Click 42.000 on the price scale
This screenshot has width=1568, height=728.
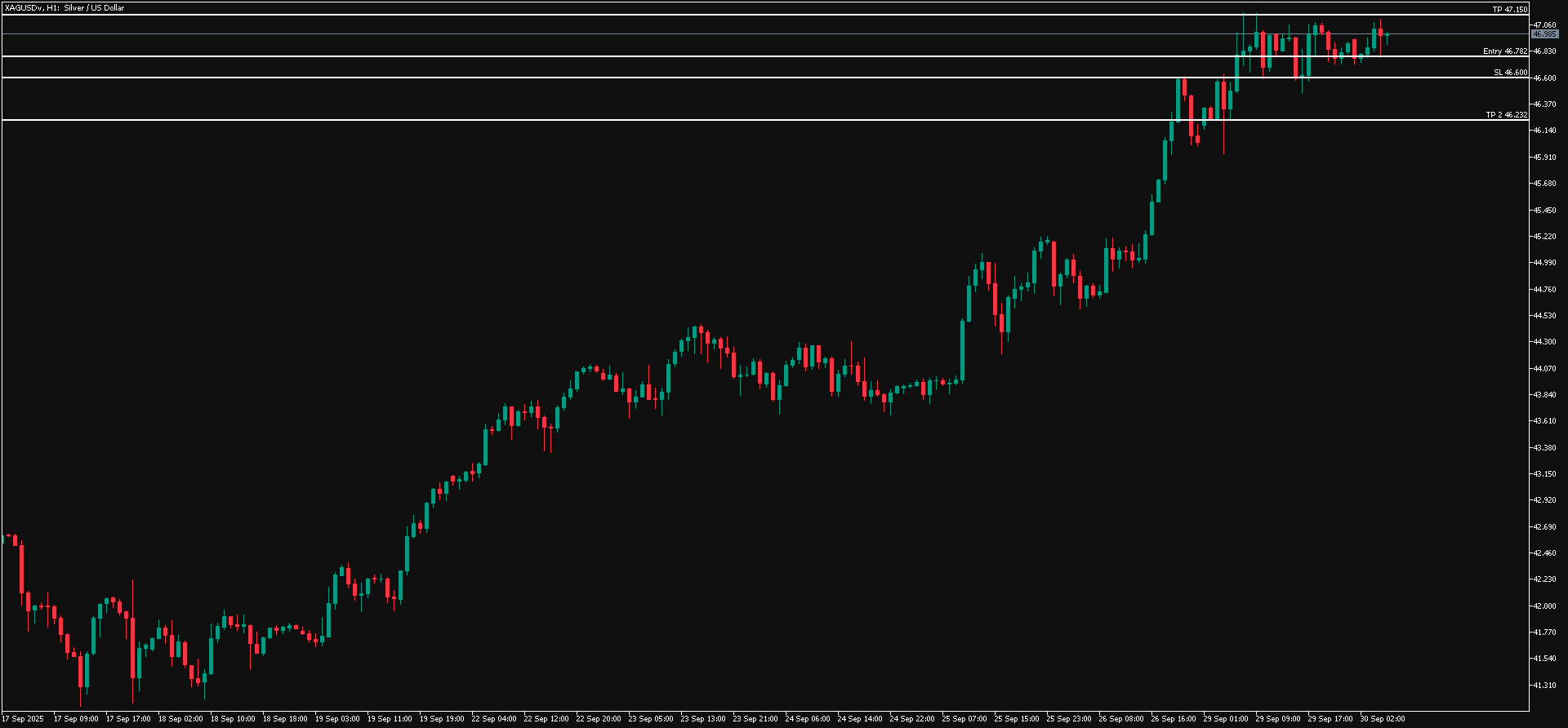(1544, 606)
